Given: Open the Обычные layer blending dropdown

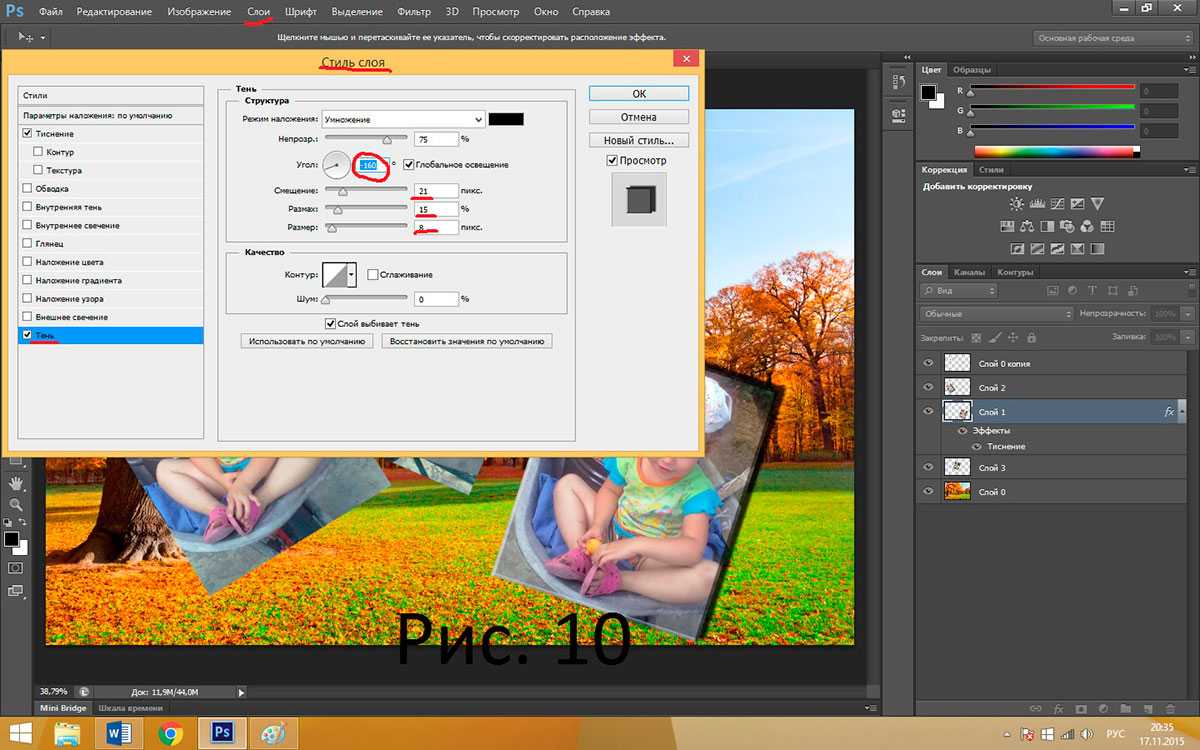Looking at the screenshot, I should click(x=995, y=314).
